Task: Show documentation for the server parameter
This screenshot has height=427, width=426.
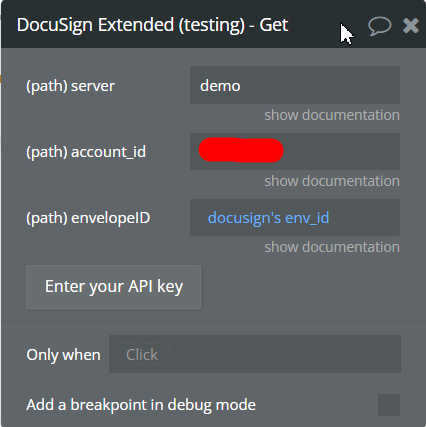Action: [x=332, y=115]
